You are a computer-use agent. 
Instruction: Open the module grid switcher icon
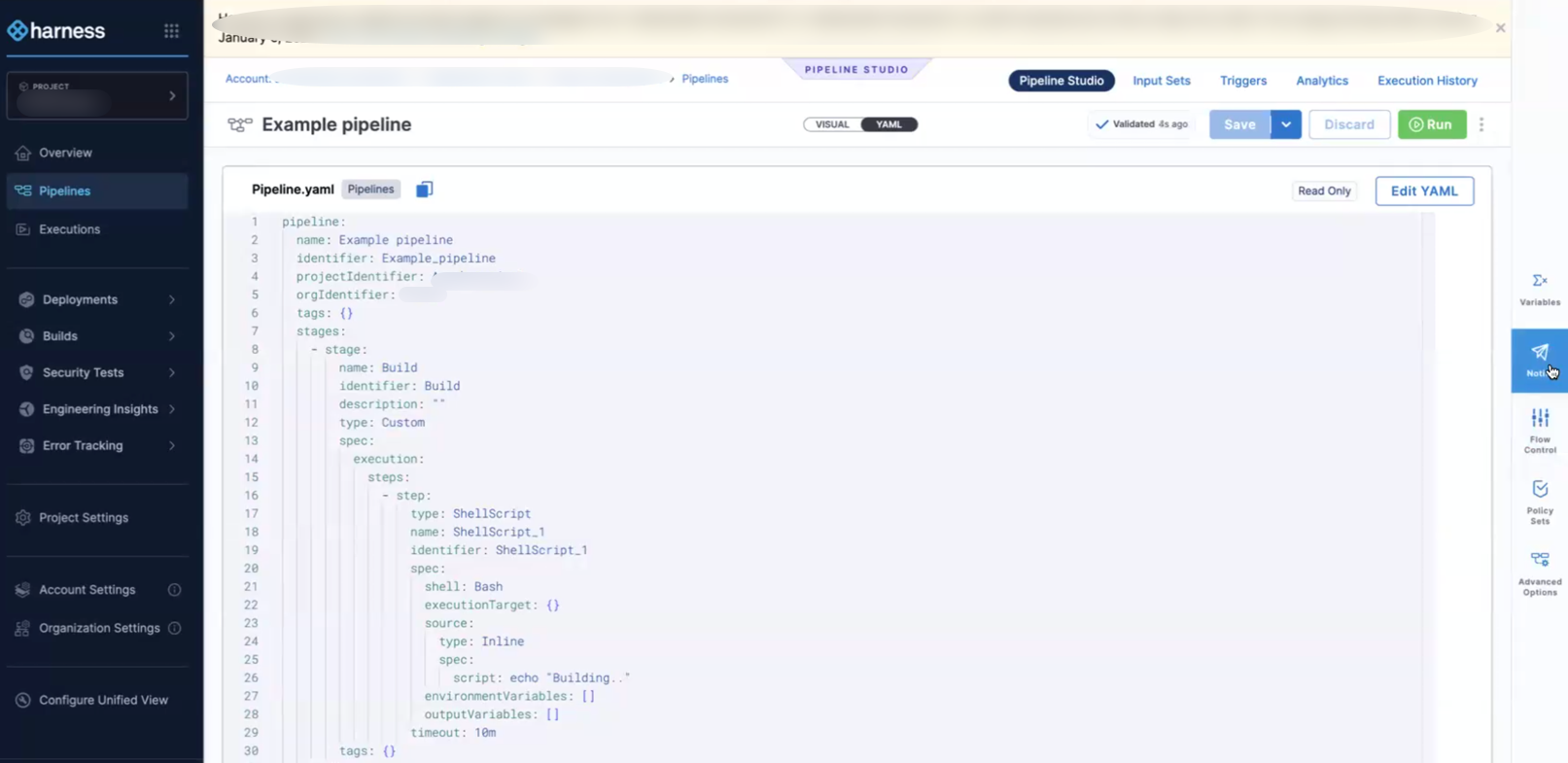click(x=171, y=31)
